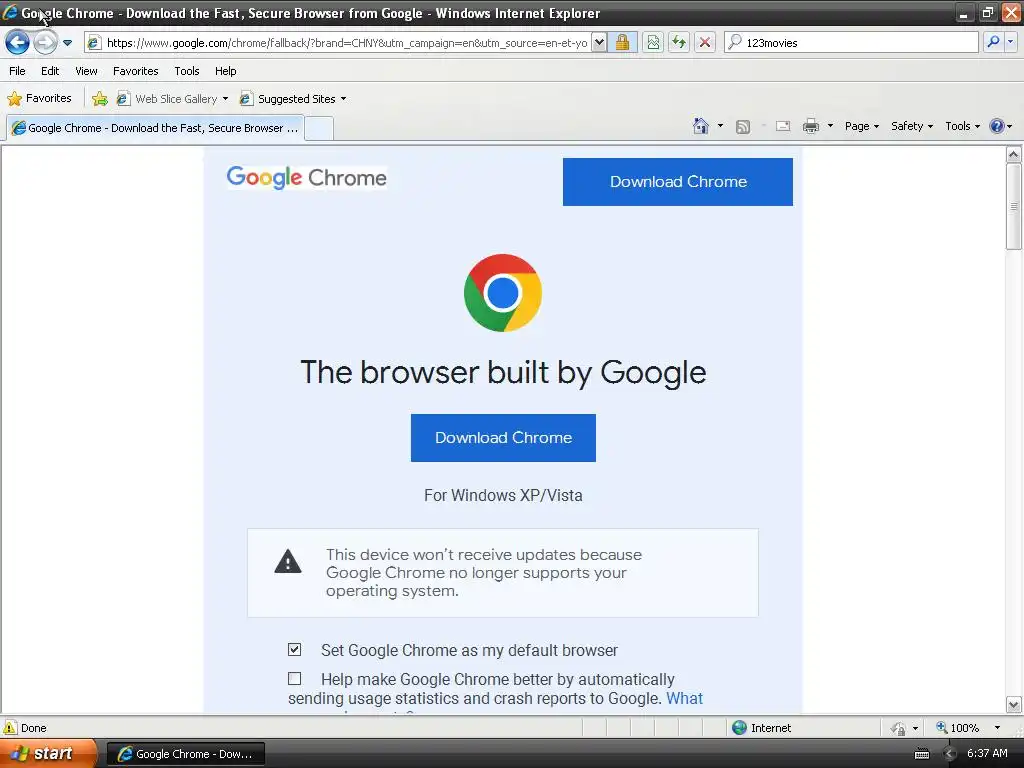Open the search provider dropdown arrow
Screen dimensions: 1024x768
(1010, 42)
